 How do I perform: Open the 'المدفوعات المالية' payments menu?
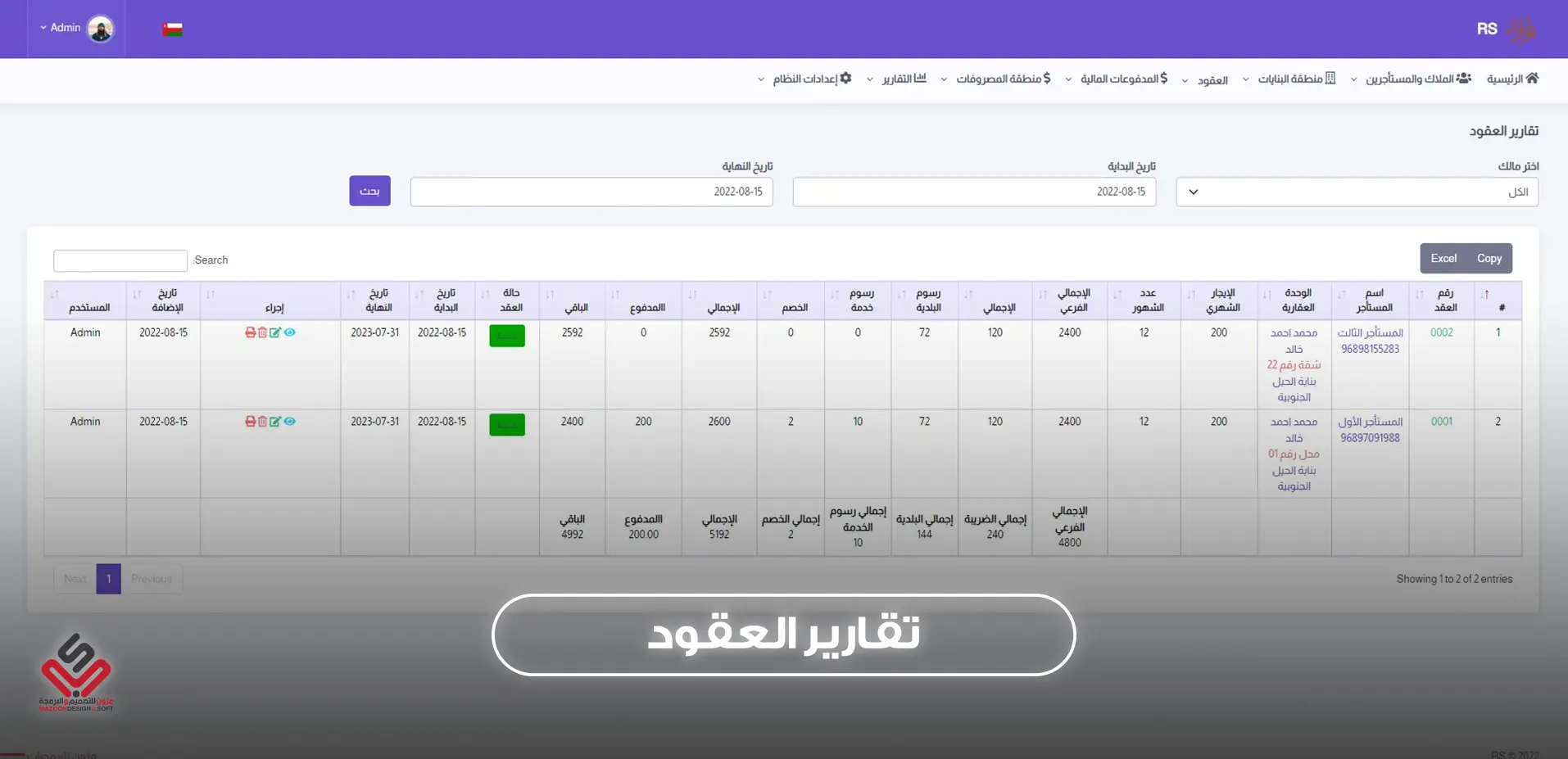click(1116, 79)
